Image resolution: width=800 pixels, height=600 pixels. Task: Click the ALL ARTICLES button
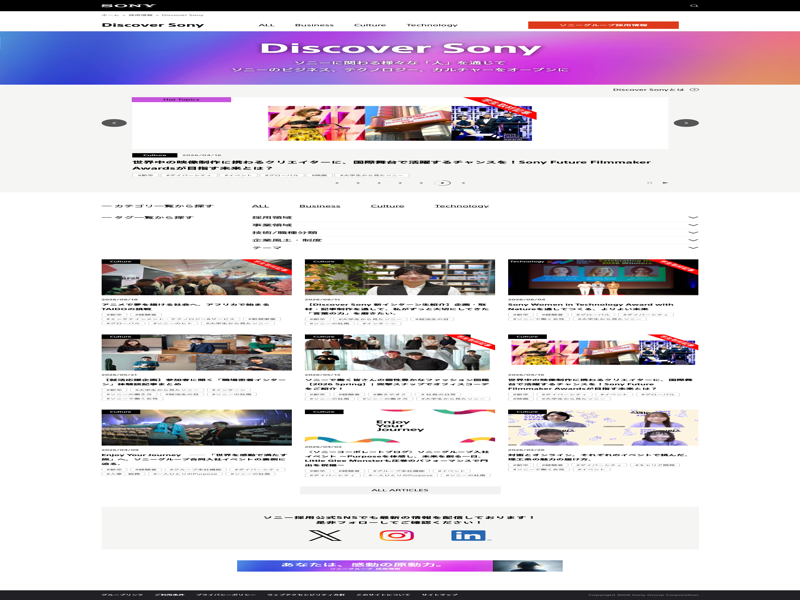click(400, 490)
